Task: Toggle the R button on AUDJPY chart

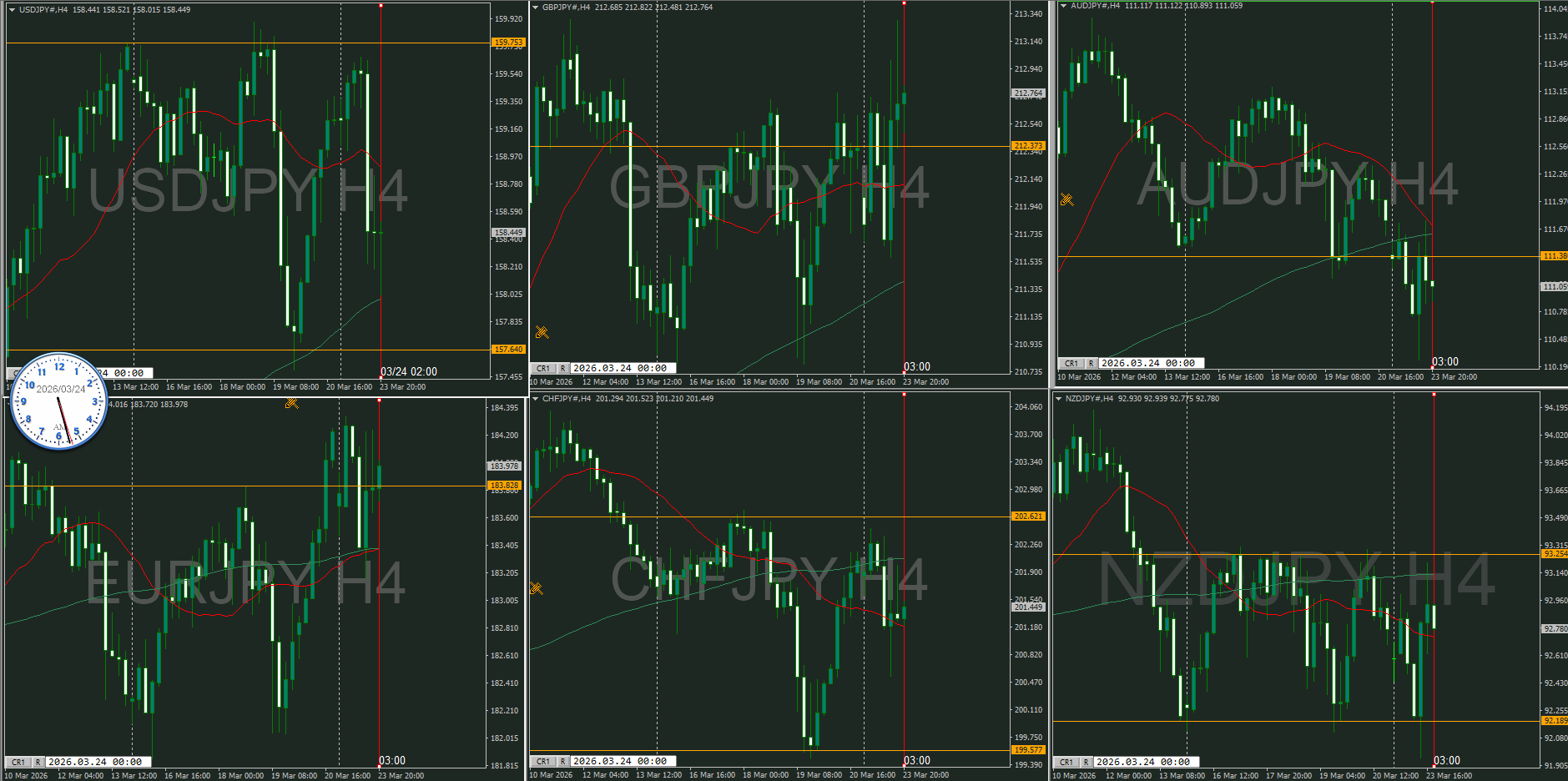Action: (1091, 363)
